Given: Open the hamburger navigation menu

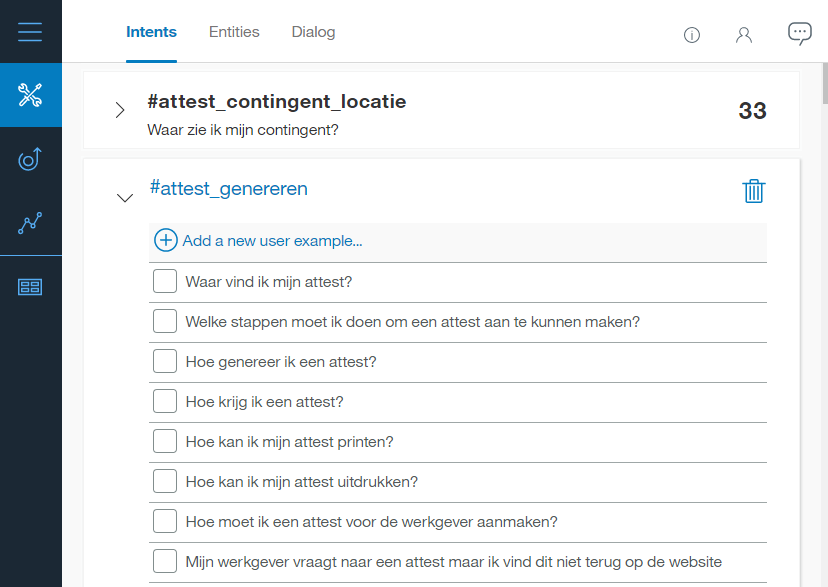Looking at the screenshot, I should pyautogui.click(x=30, y=31).
